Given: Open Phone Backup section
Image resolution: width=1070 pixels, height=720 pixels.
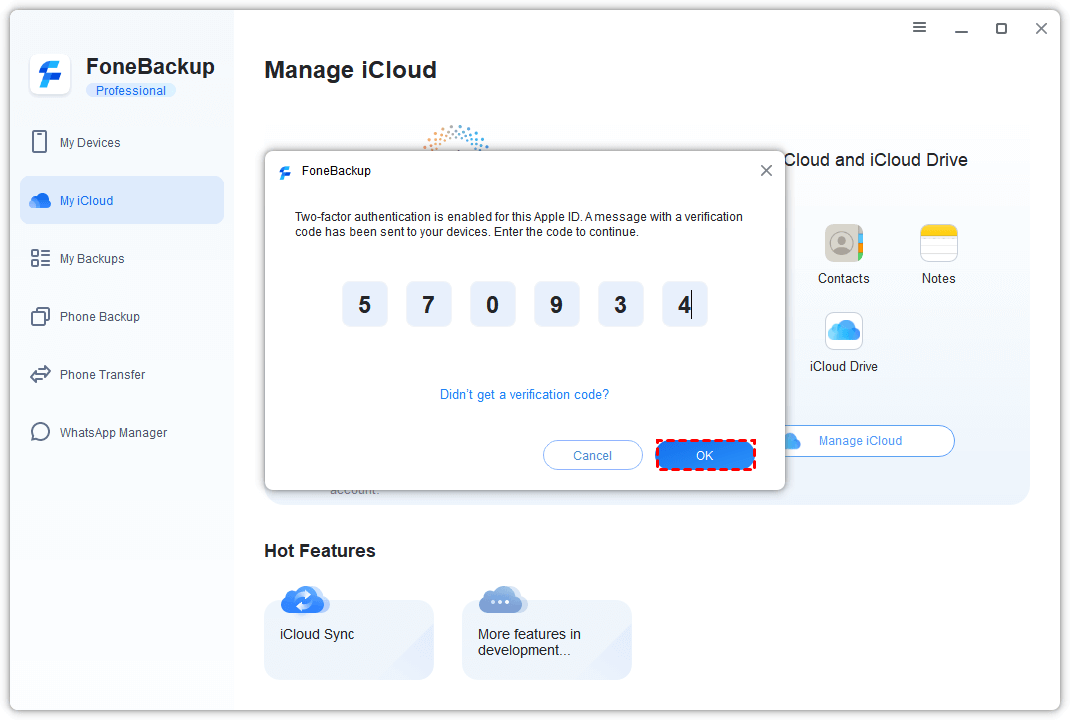Looking at the screenshot, I should point(122,316).
